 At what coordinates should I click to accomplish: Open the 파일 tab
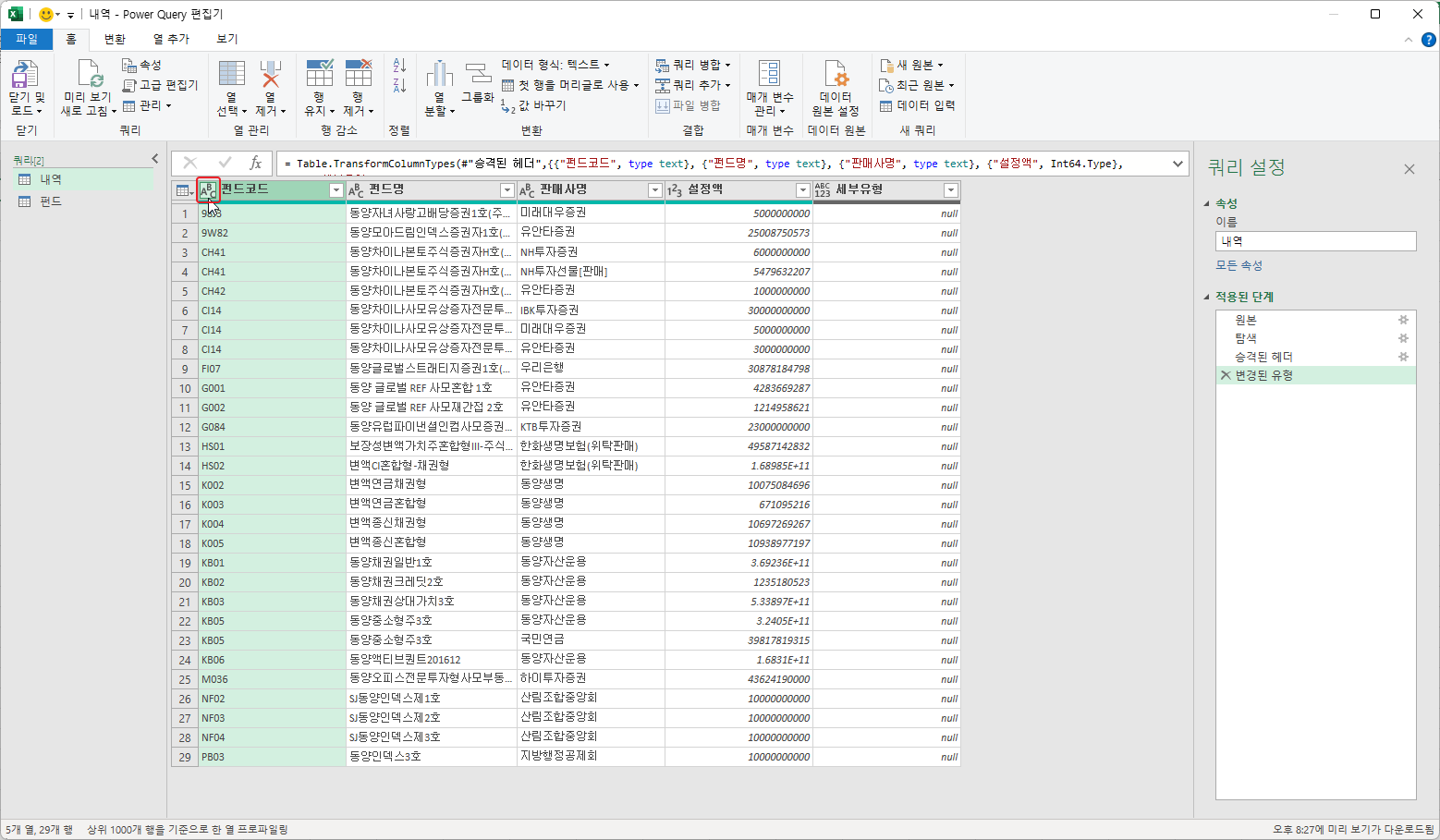[27, 39]
